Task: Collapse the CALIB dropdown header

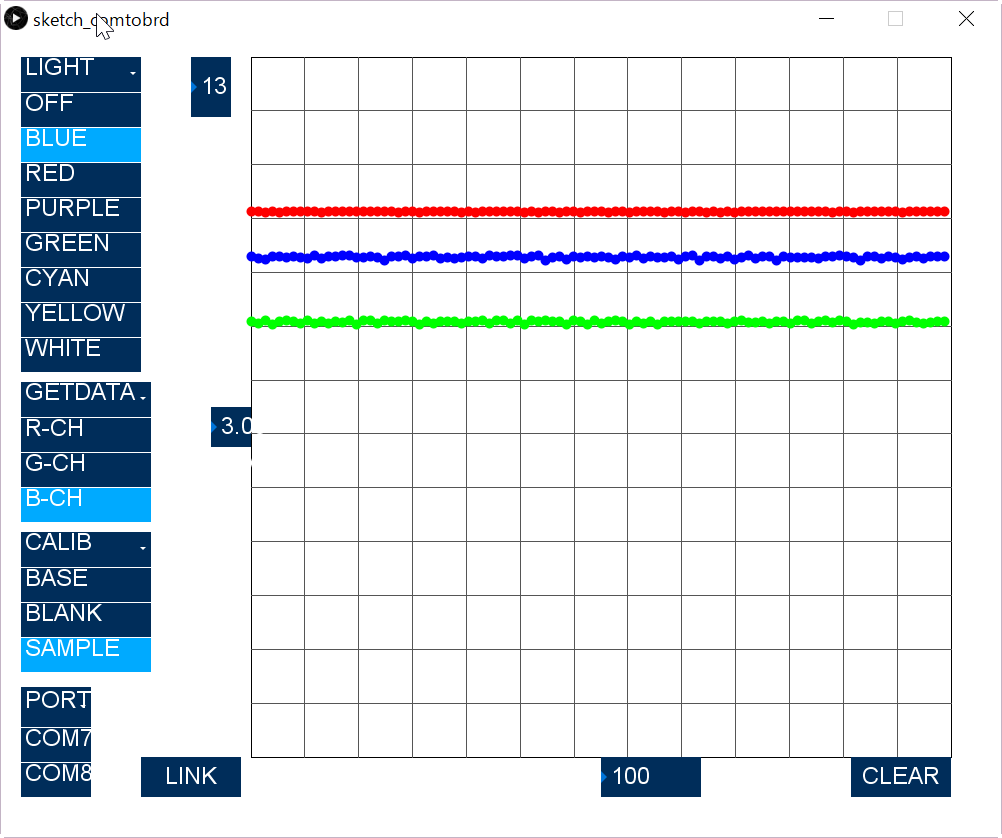Action: click(86, 549)
